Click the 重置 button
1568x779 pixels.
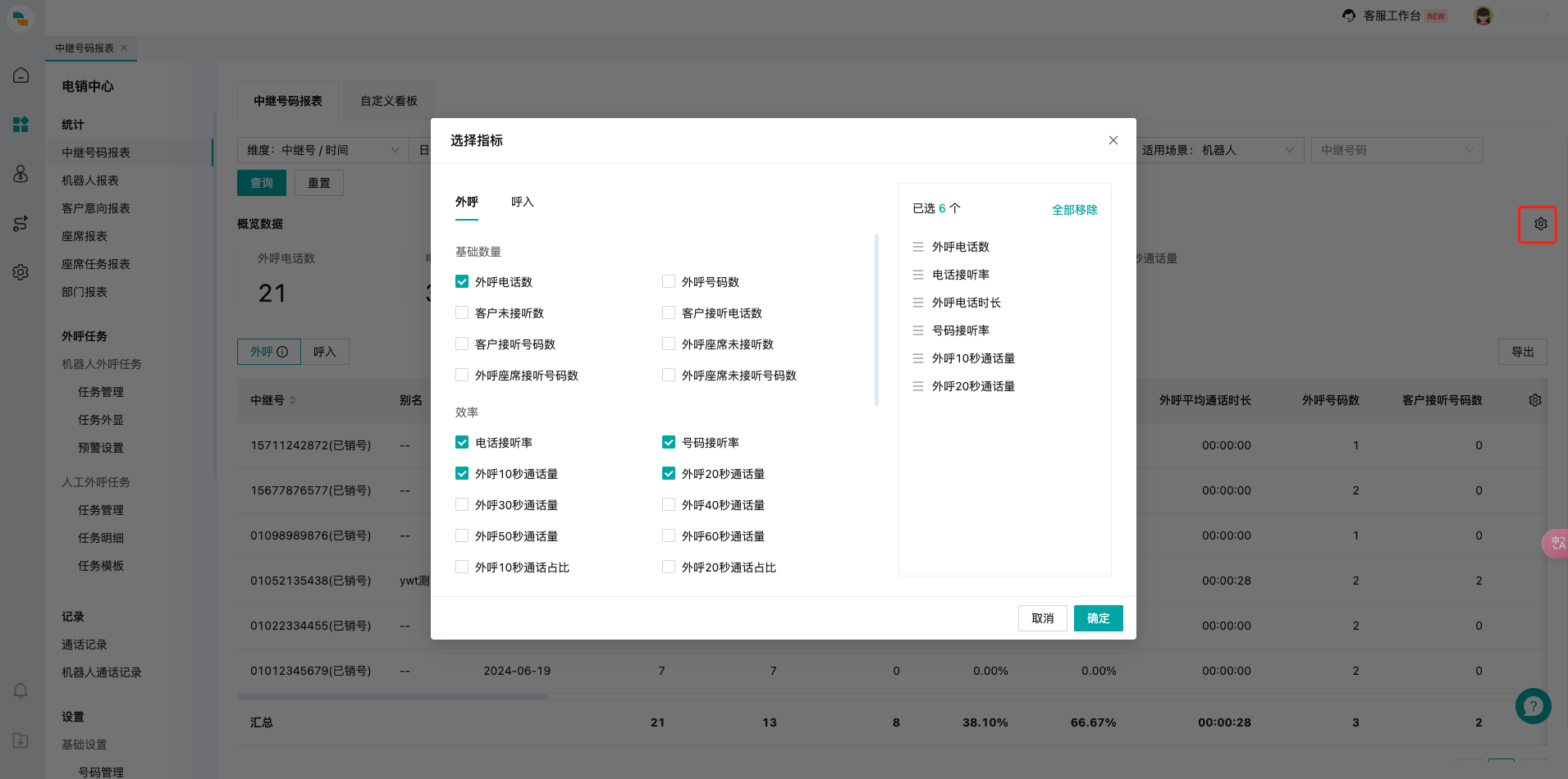319,183
